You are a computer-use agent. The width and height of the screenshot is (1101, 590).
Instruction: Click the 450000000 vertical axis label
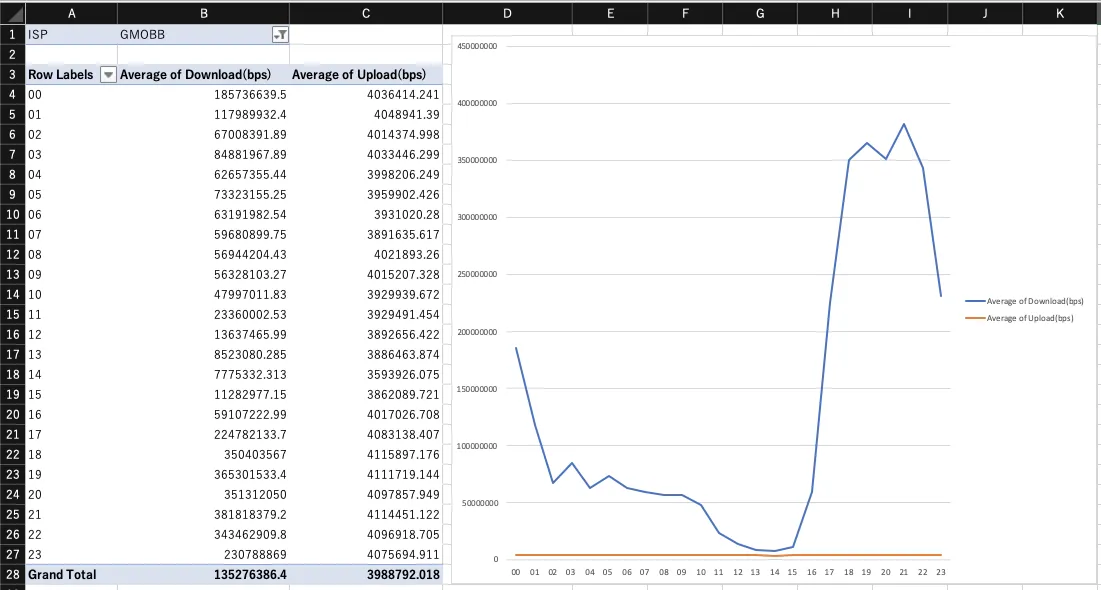477,46
